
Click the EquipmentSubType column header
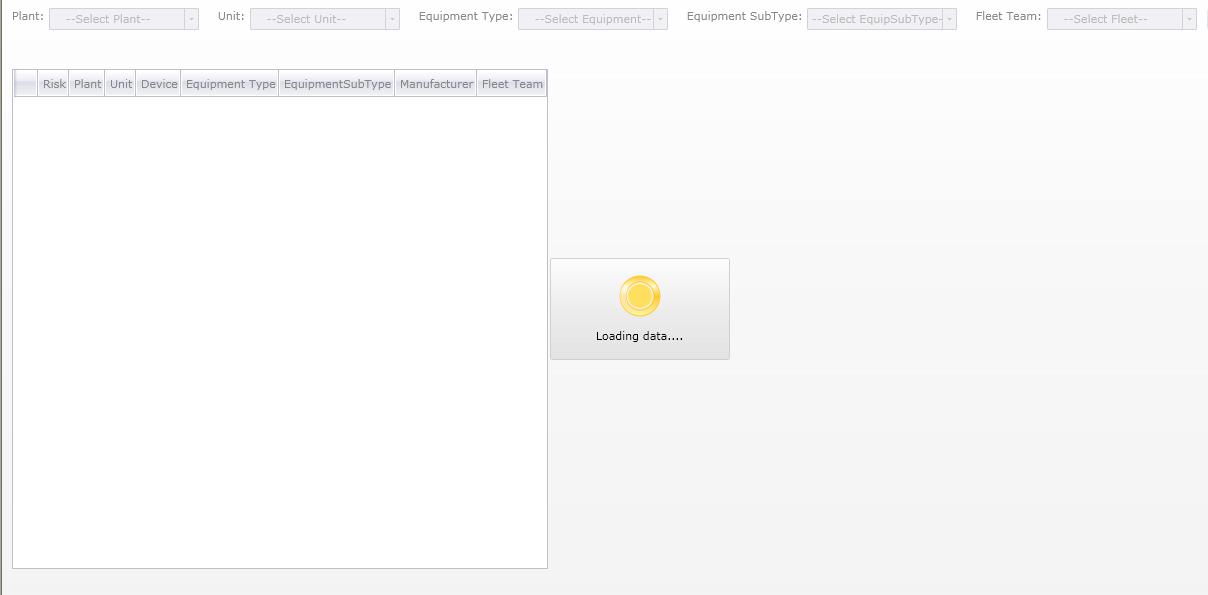337,84
